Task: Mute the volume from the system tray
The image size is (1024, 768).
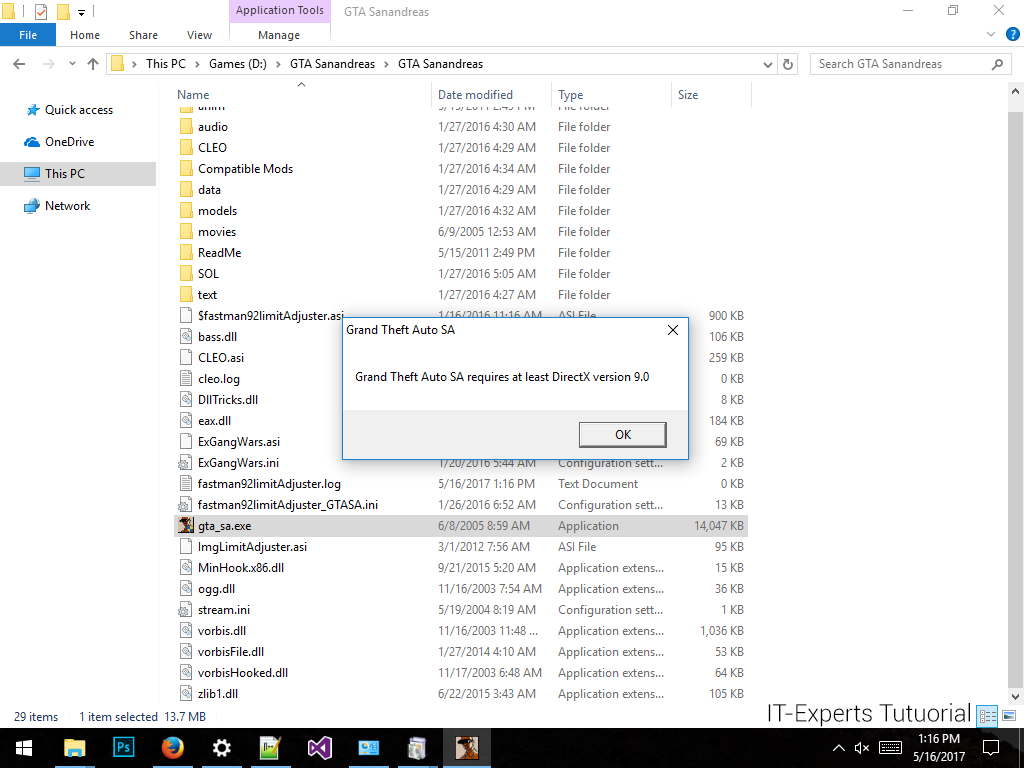Action: point(862,748)
